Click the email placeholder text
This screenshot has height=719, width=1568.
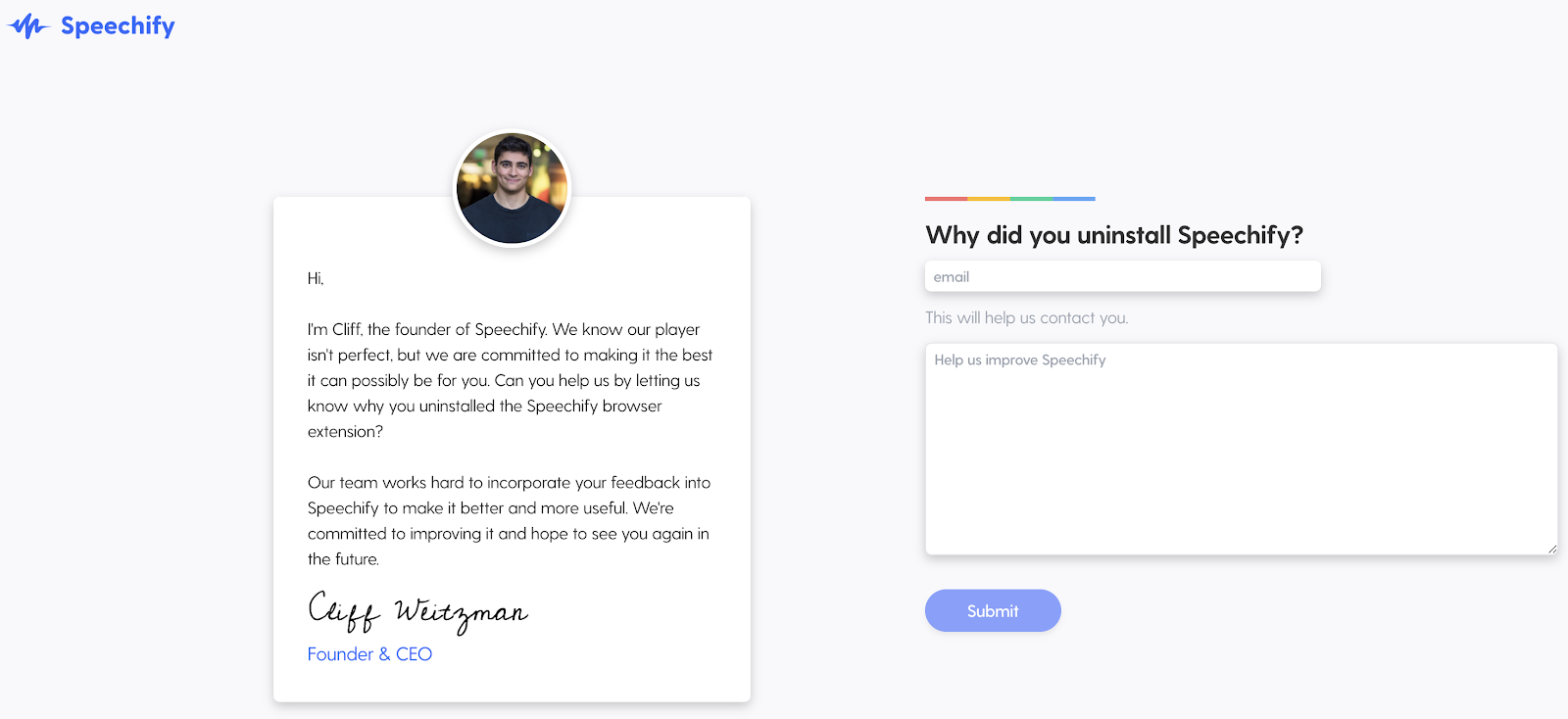pyautogui.click(x=952, y=276)
